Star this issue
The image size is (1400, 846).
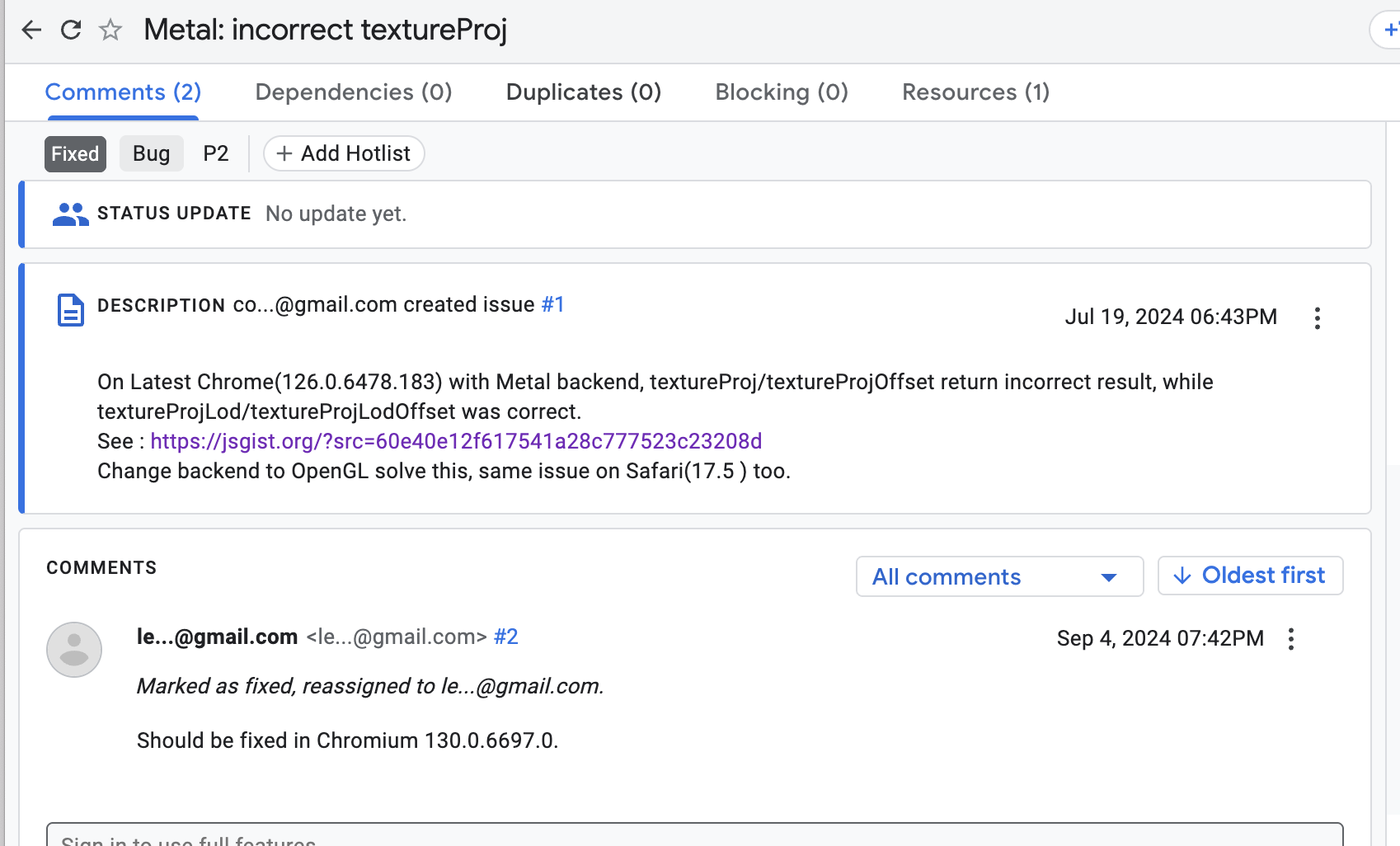point(110,31)
